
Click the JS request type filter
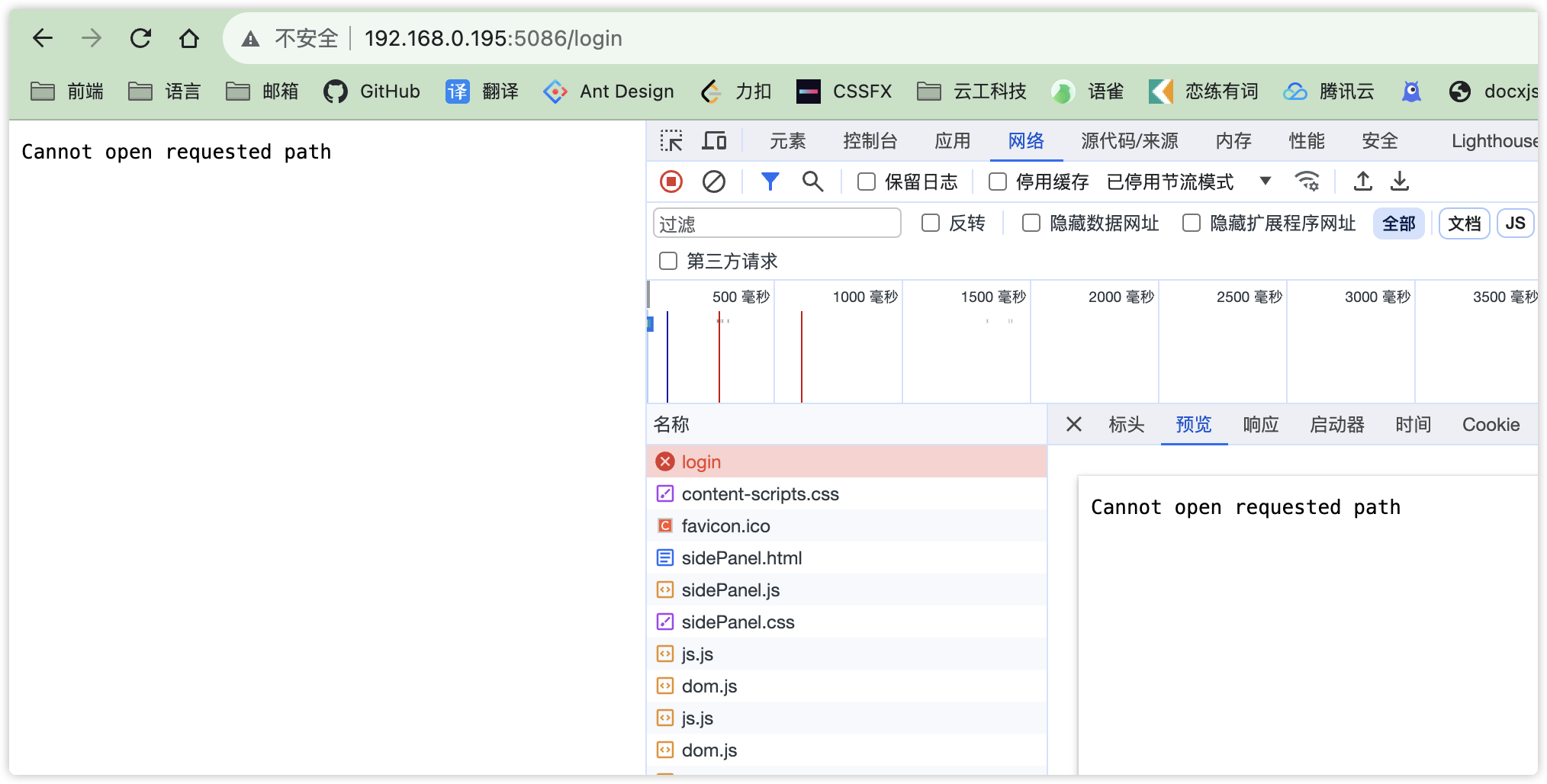point(1515,222)
